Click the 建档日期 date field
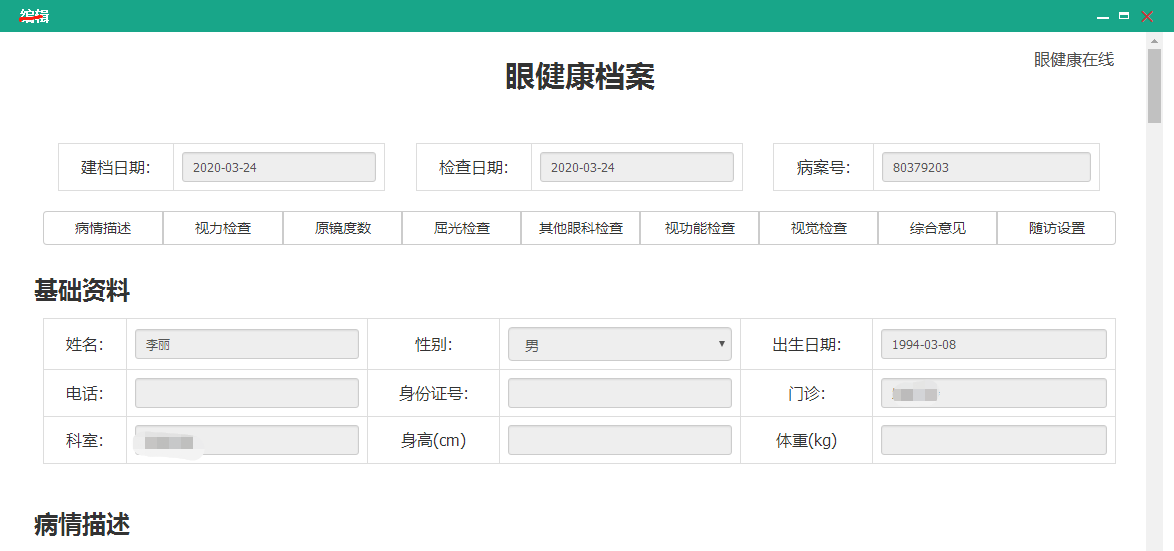The height and width of the screenshot is (551, 1174). coord(279,167)
